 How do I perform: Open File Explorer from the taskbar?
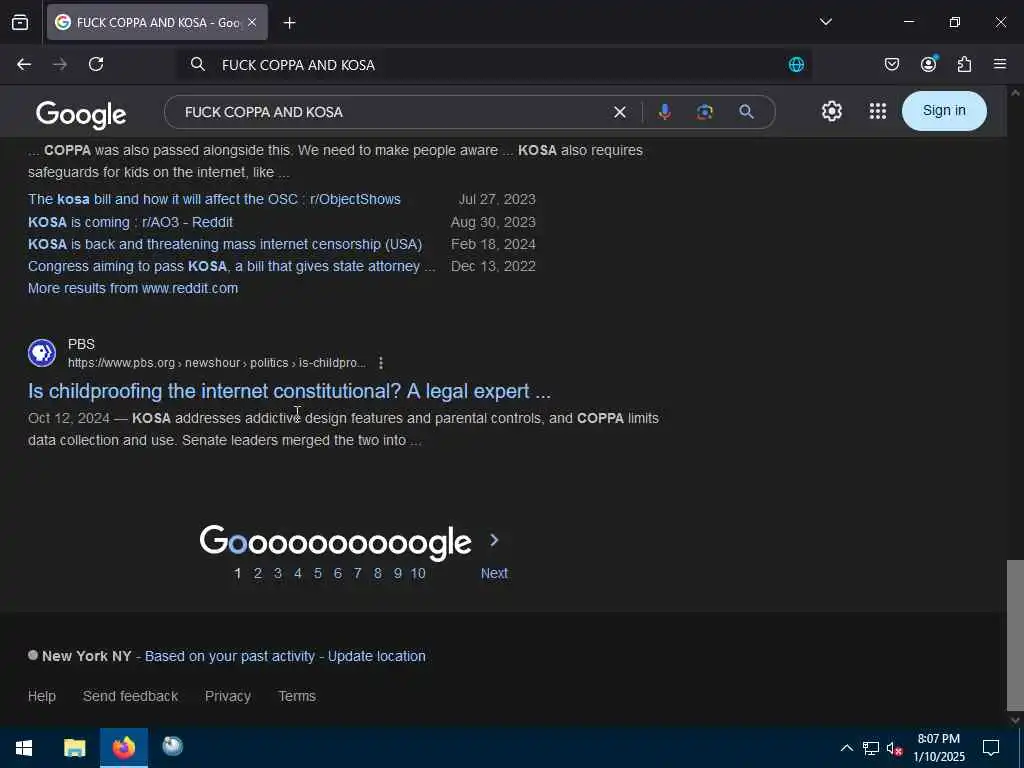coord(74,748)
